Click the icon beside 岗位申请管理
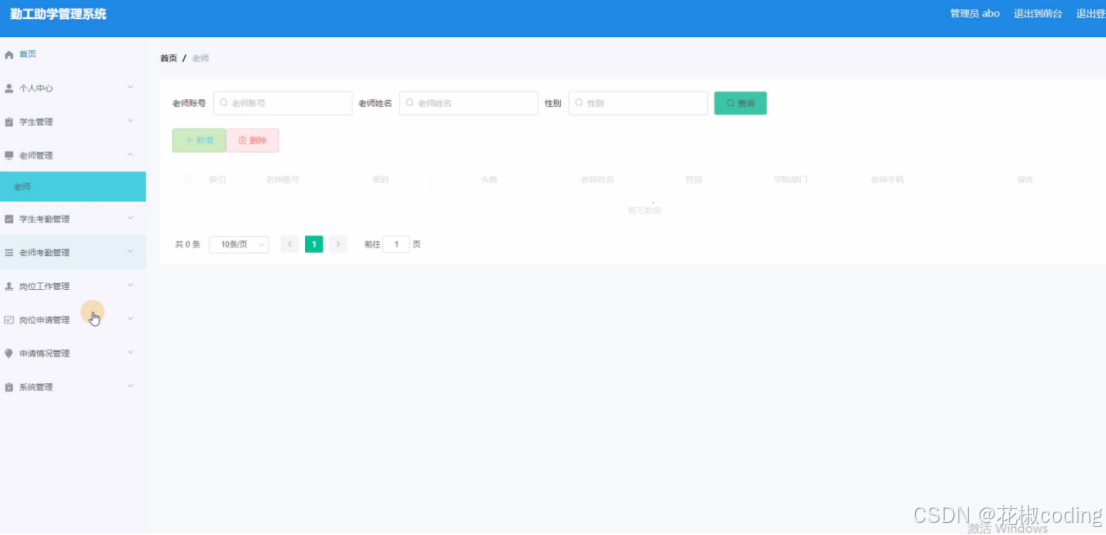This screenshot has height=535, width=1106. pyautogui.click(x=9, y=320)
